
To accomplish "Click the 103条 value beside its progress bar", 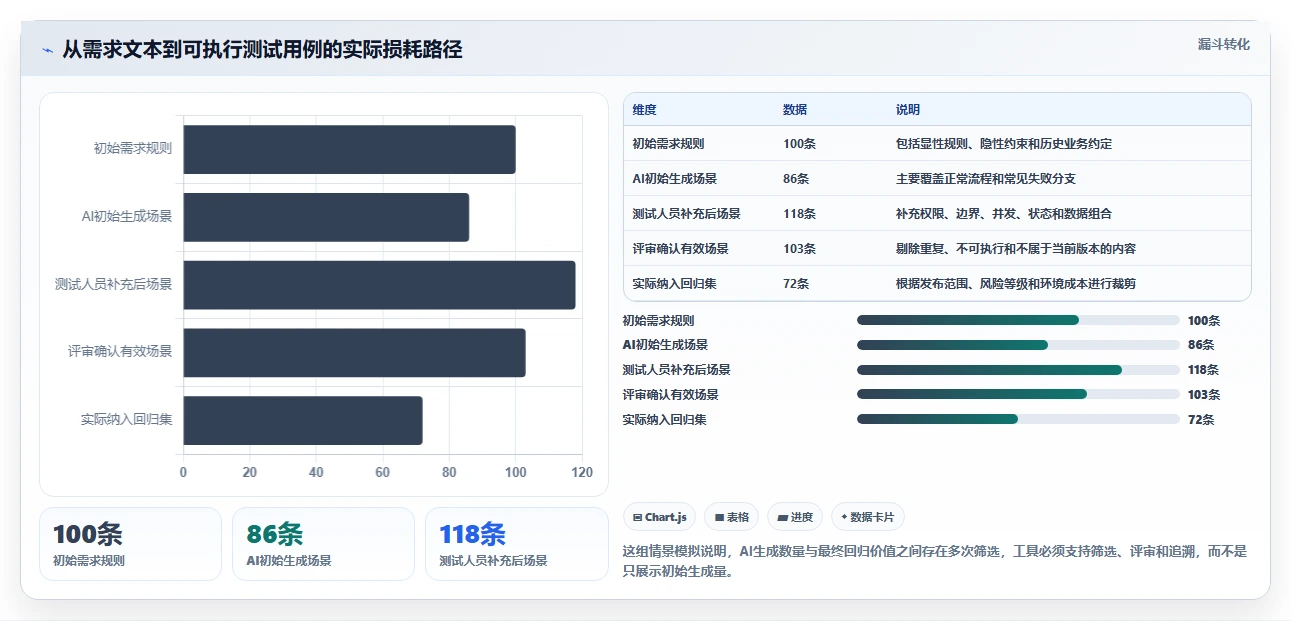I will 1204,395.
